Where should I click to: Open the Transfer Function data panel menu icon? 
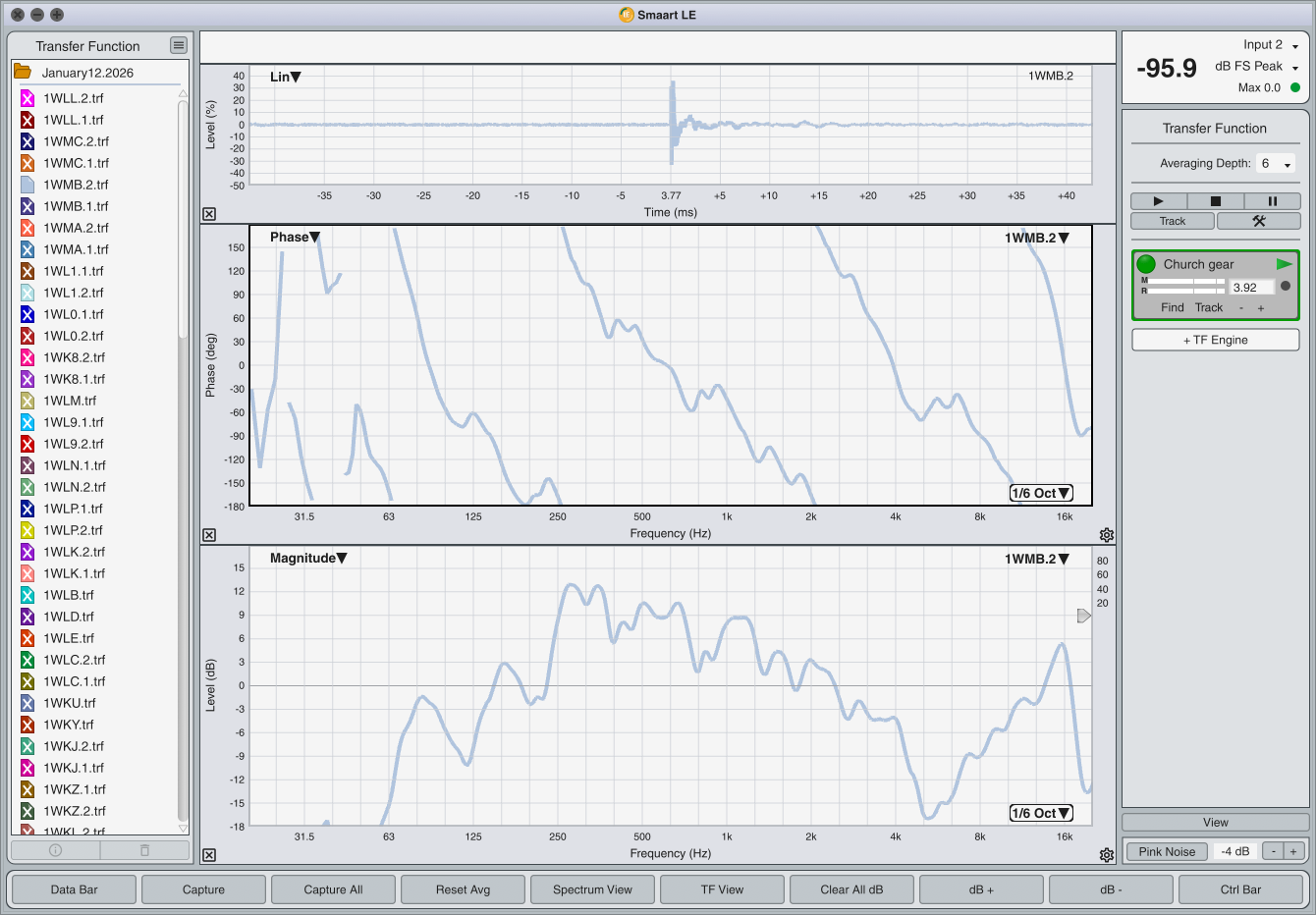(178, 45)
